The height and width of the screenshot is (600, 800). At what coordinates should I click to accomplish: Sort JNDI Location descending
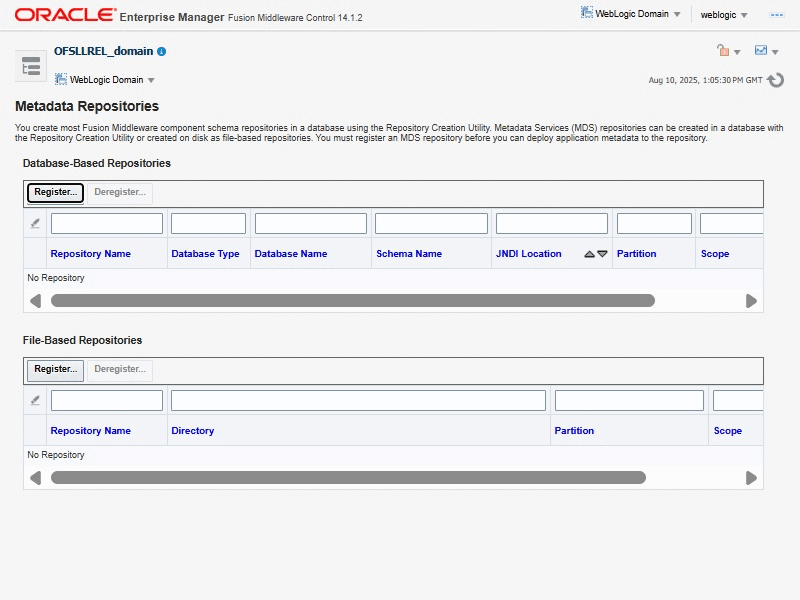[603, 254]
